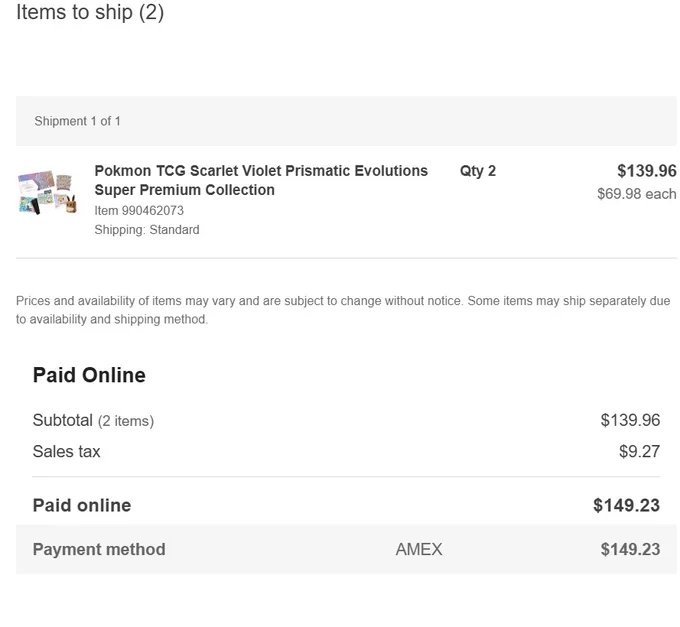Click the $149.23 amount in payment method row
Image resolution: width=680 pixels, height=627 pixels.
pyautogui.click(x=630, y=549)
